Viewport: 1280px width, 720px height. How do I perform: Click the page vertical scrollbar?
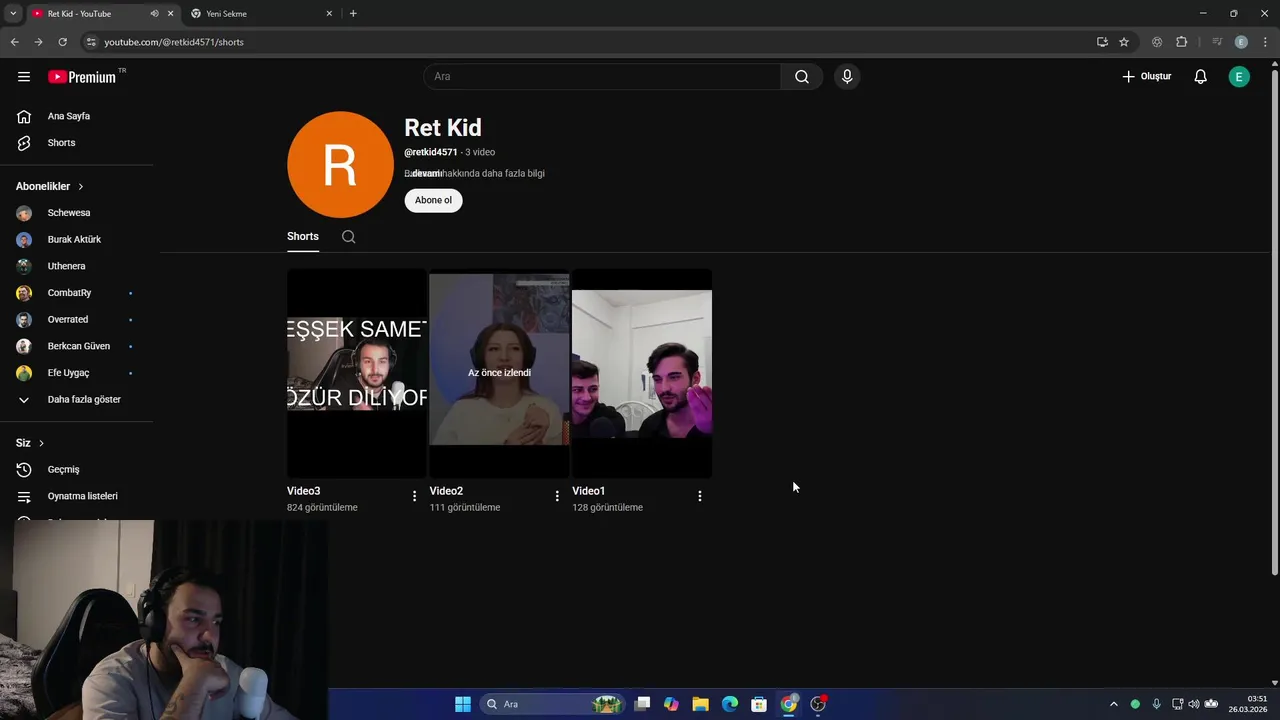click(1274, 320)
